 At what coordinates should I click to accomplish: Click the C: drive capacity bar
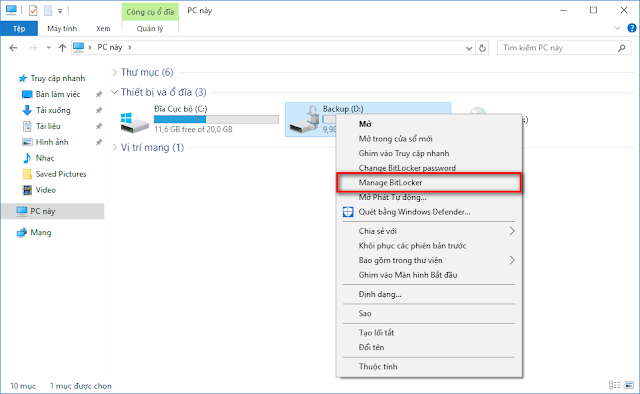pyautogui.click(x=216, y=119)
